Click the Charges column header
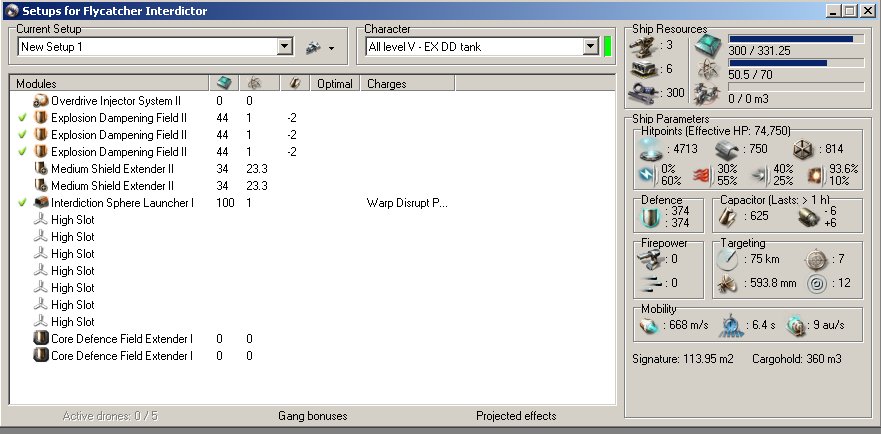This screenshot has width=881, height=434. tap(407, 84)
